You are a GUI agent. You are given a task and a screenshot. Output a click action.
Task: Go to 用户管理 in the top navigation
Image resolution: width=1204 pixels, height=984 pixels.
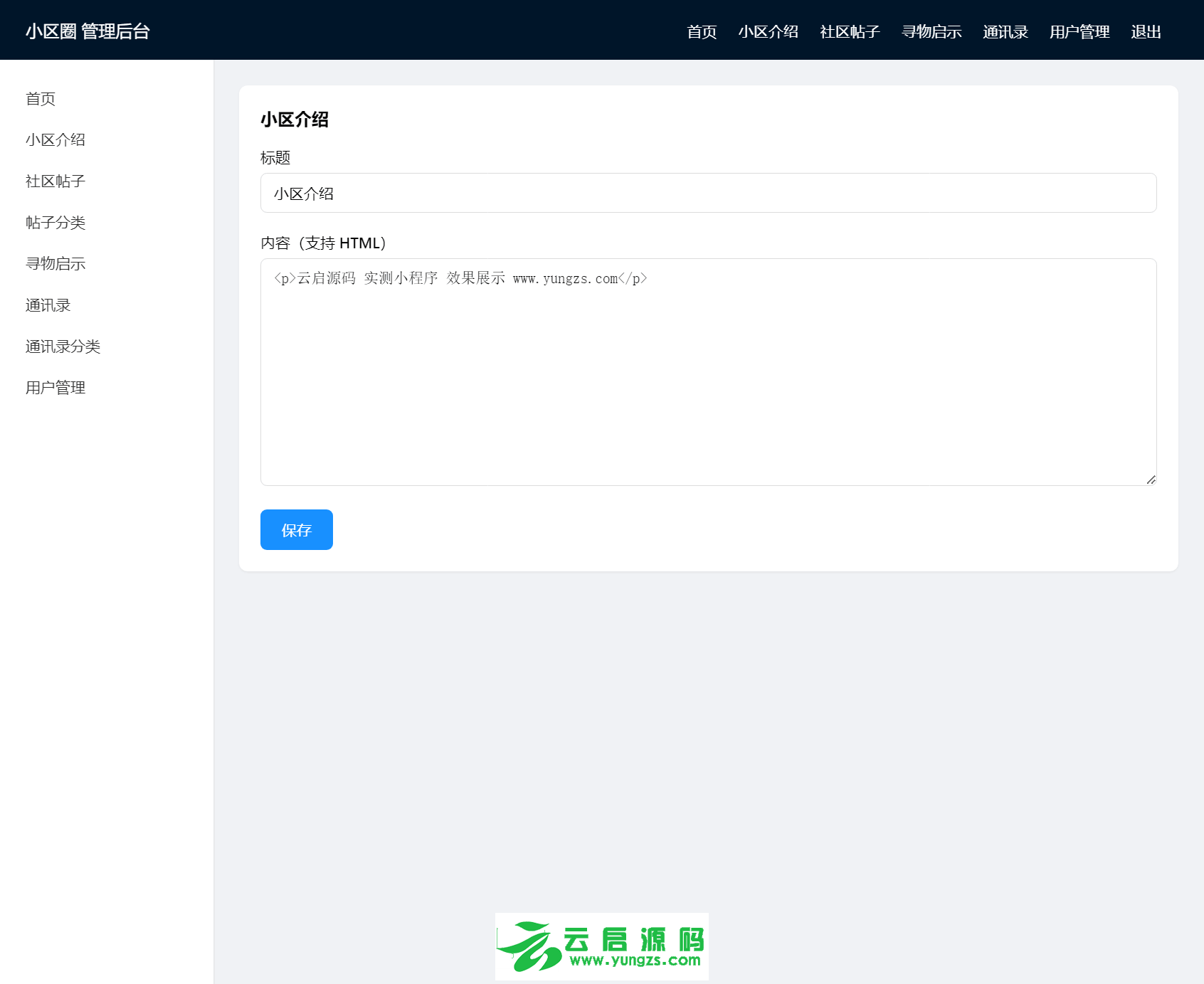[x=1079, y=32]
